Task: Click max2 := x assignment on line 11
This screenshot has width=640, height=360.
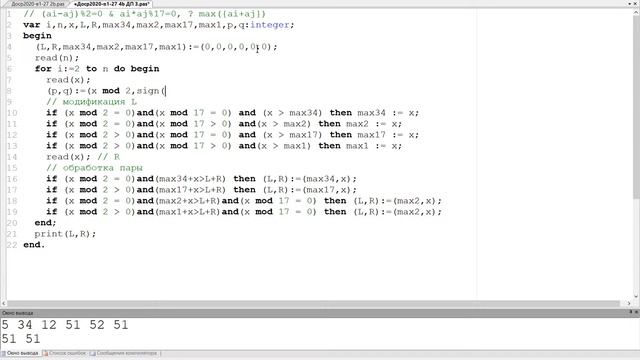Action: [x=374, y=124]
